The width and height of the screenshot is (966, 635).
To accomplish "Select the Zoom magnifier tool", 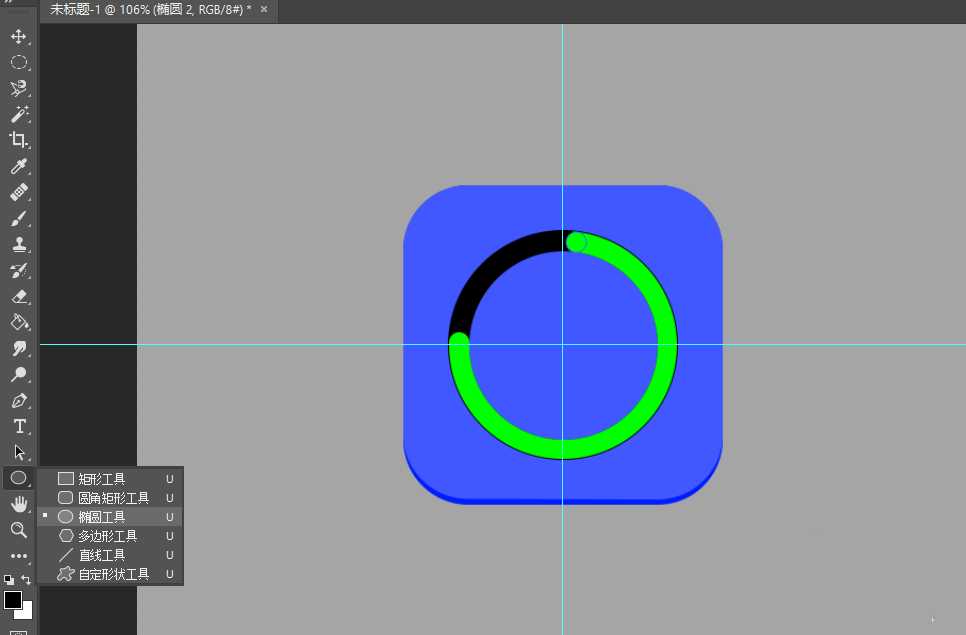I will pyautogui.click(x=18, y=530).
